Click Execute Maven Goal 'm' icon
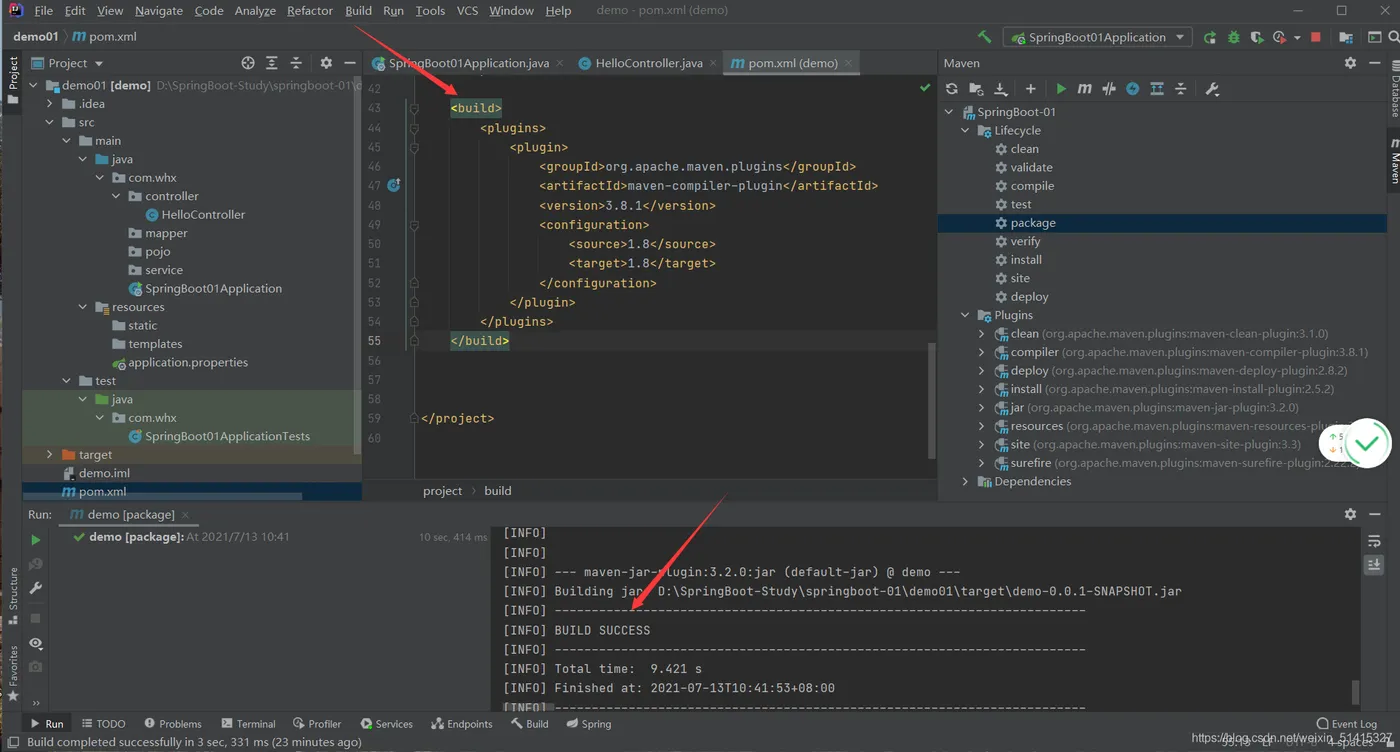The width and height of the screenshot is (1400, 752). [x=1084, y=89]
